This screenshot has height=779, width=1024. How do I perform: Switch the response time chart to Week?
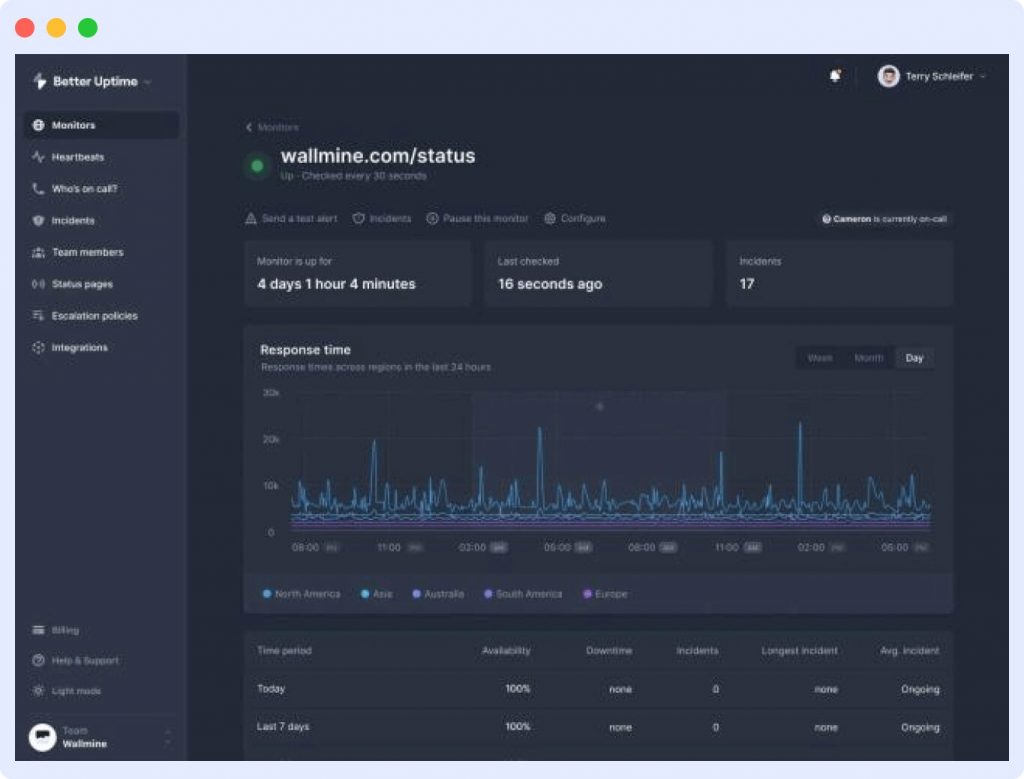pos(820,357)
